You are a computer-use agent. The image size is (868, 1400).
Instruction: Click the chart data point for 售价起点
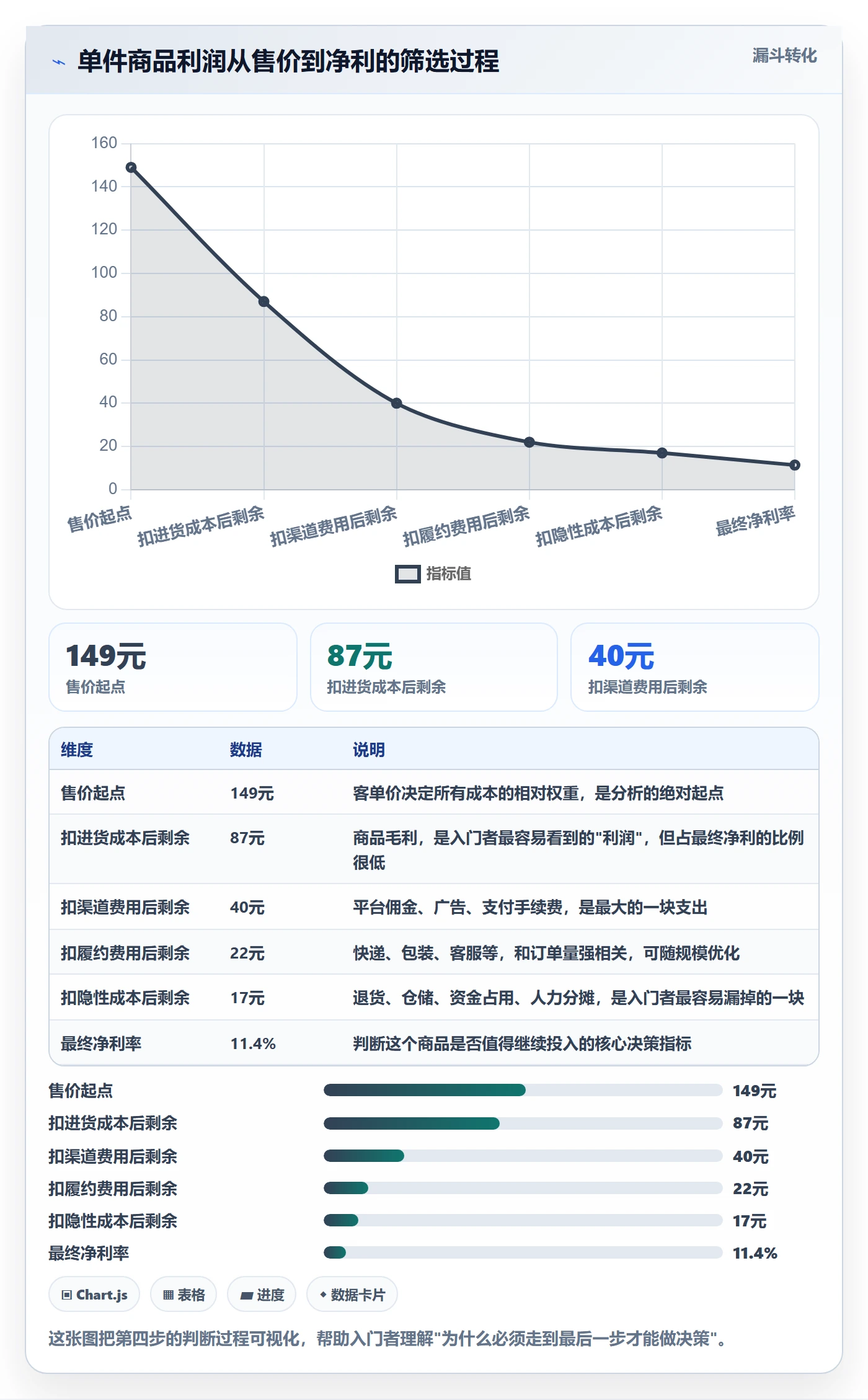131,167
